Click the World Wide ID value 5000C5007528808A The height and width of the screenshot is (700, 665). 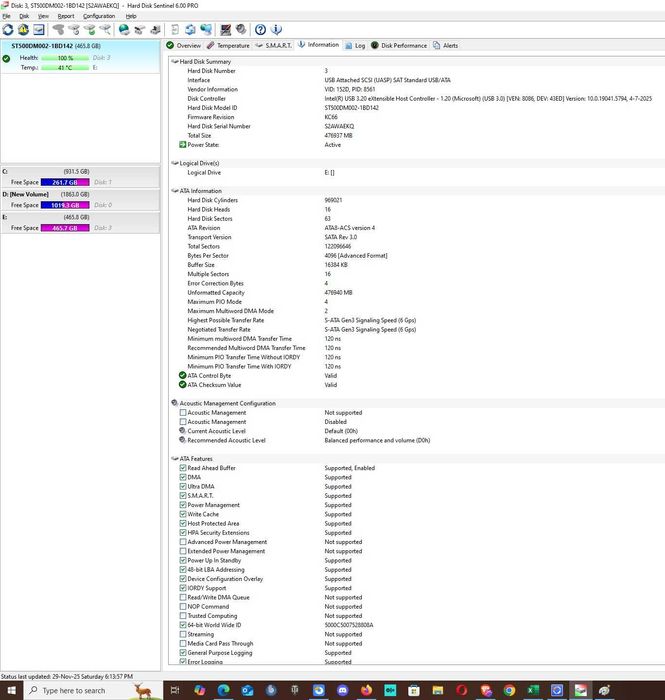click(x=349, y=625)
